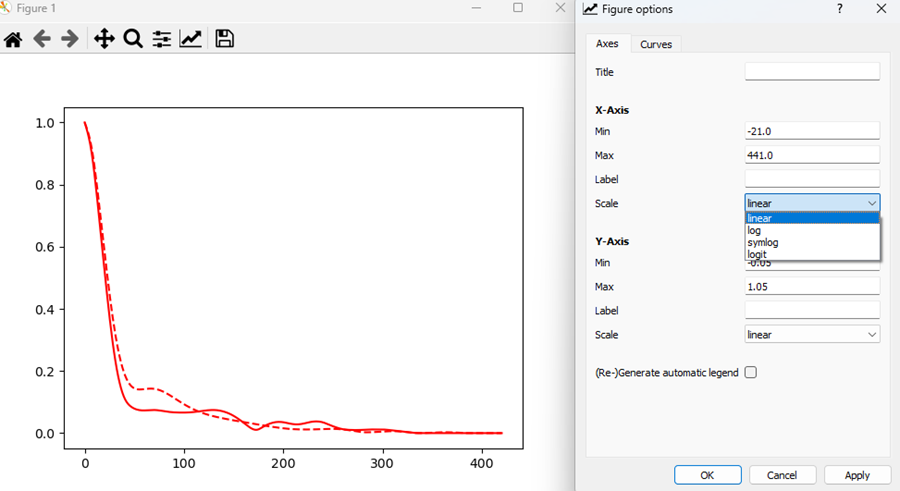Click the Cancel button
Image resolution: width=900 pixels, height=491 pixels.
tap(783, 475)
